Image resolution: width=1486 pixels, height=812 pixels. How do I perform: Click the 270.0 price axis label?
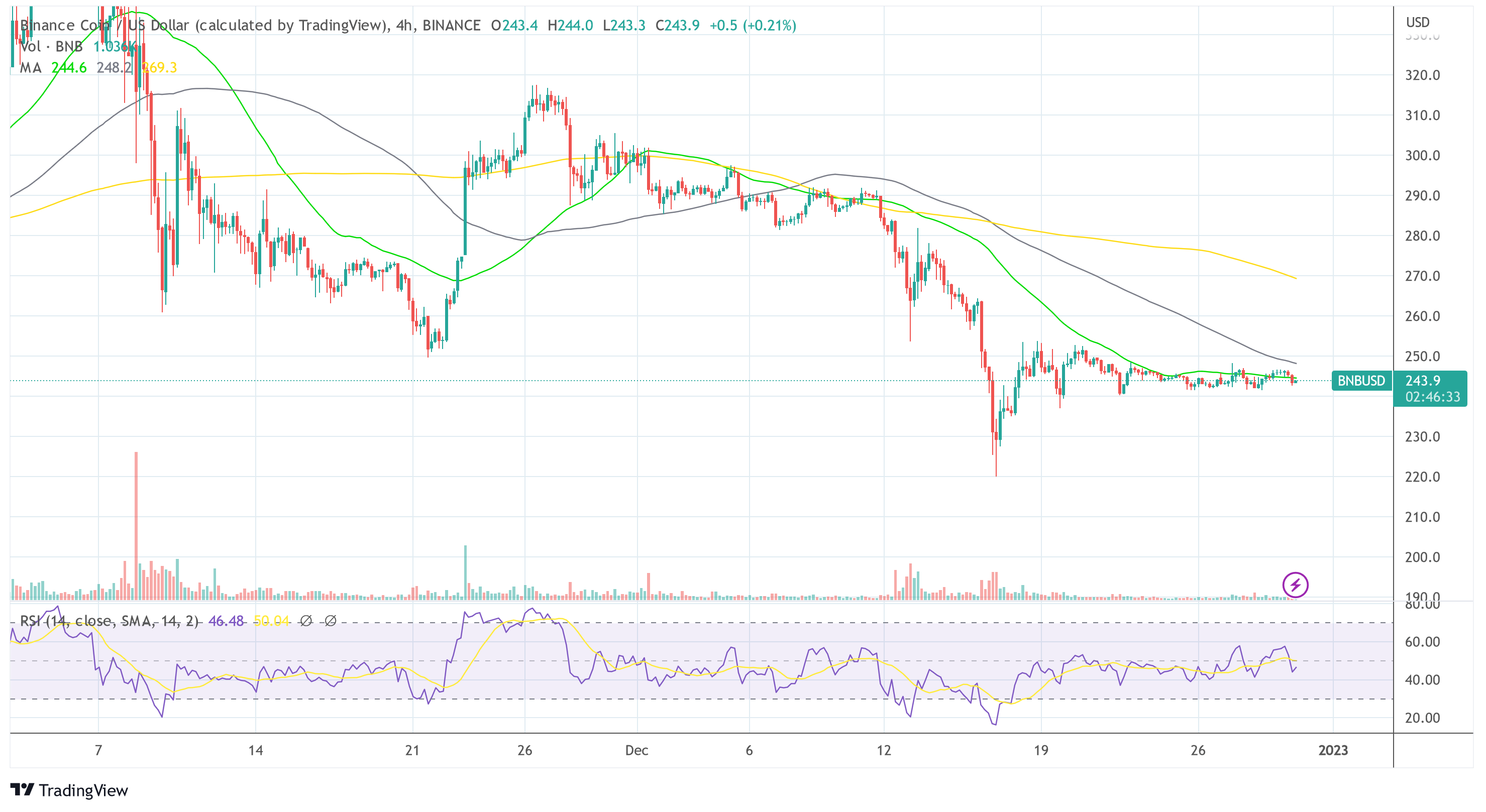[1423, 276]
